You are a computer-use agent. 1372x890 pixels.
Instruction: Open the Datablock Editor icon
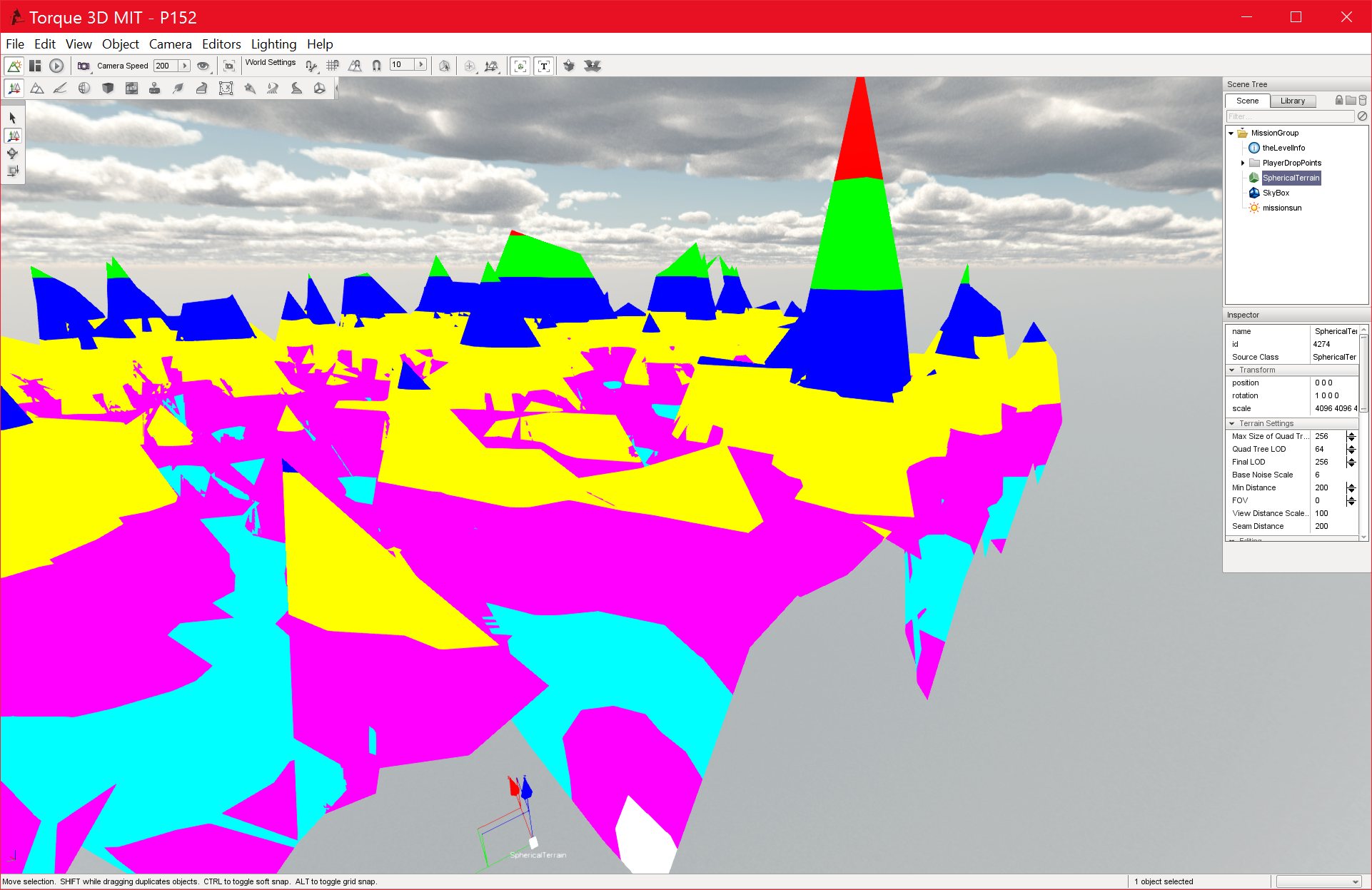pos(131,89)
